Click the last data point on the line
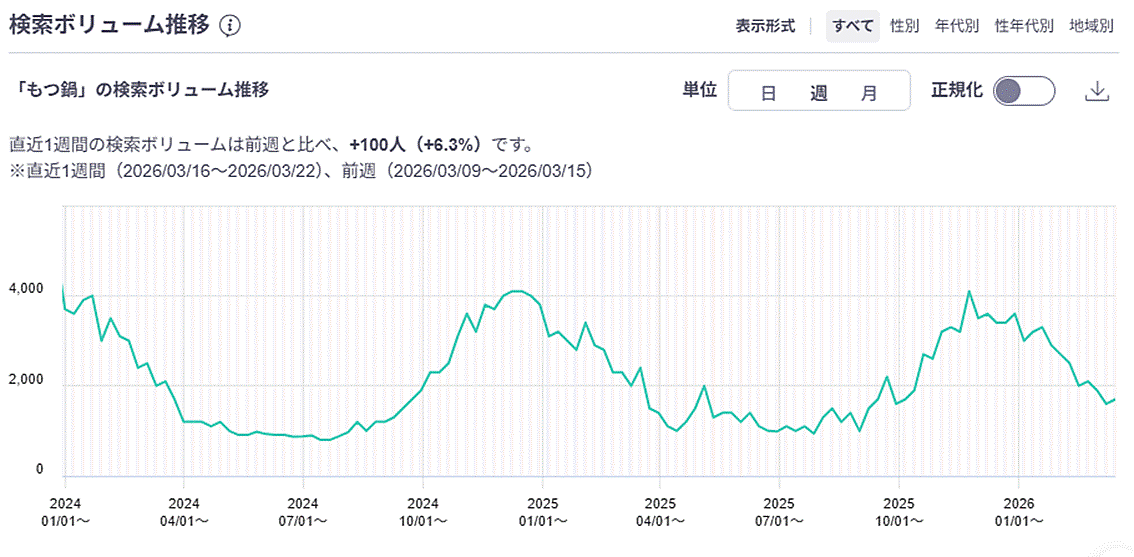 (x=1115, y=399)
